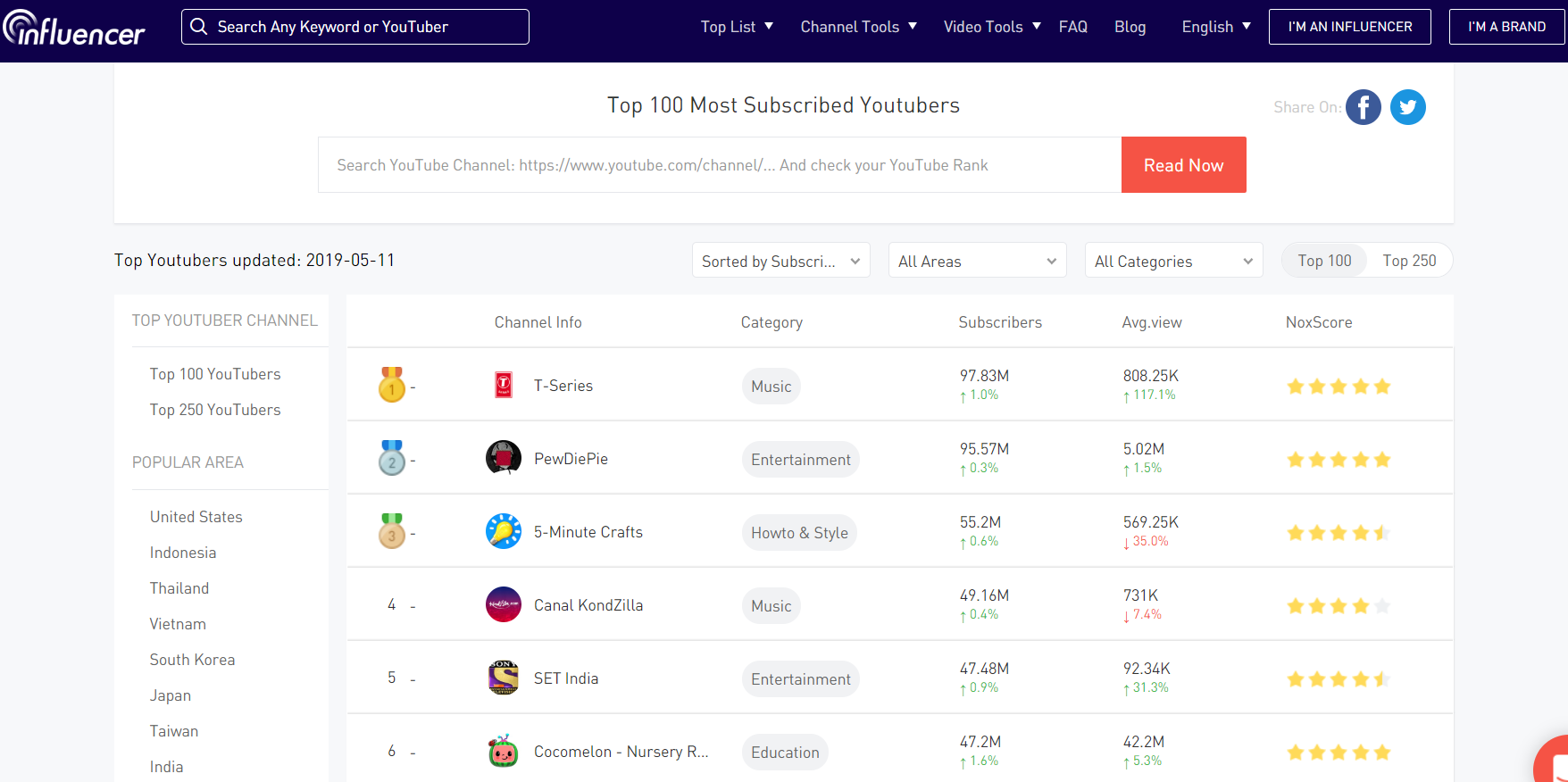Select Vietnam area
Screen dimensions: 1568x782
(178, 624)
